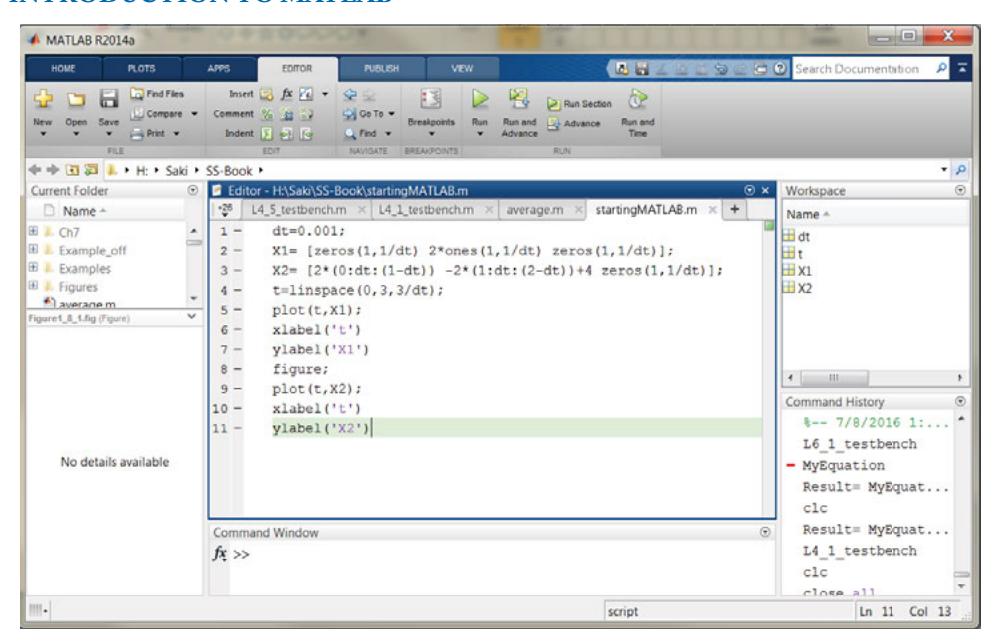Click the browse for folder icon
This screenshot has height=642, width=996.
point(91,170)
